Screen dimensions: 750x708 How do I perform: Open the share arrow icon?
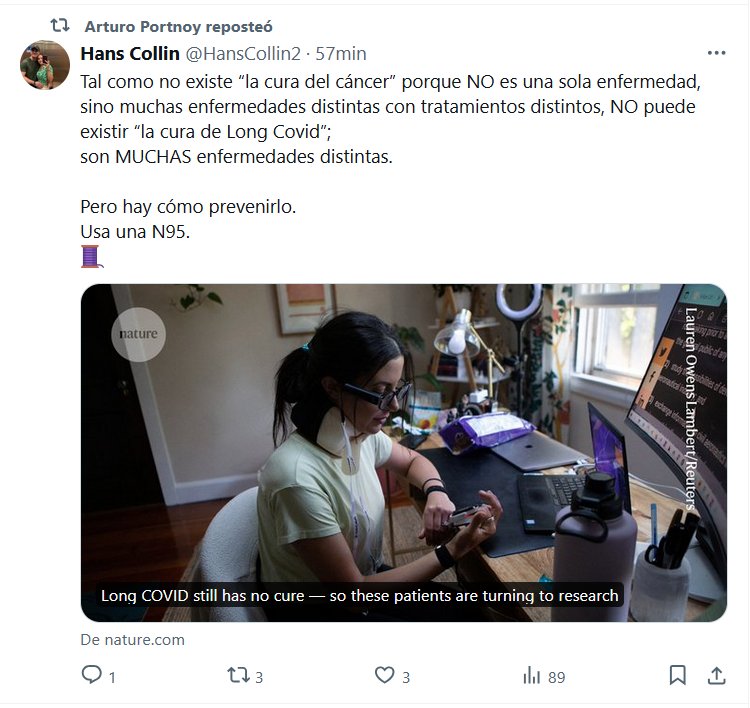[x=716, y=676]
